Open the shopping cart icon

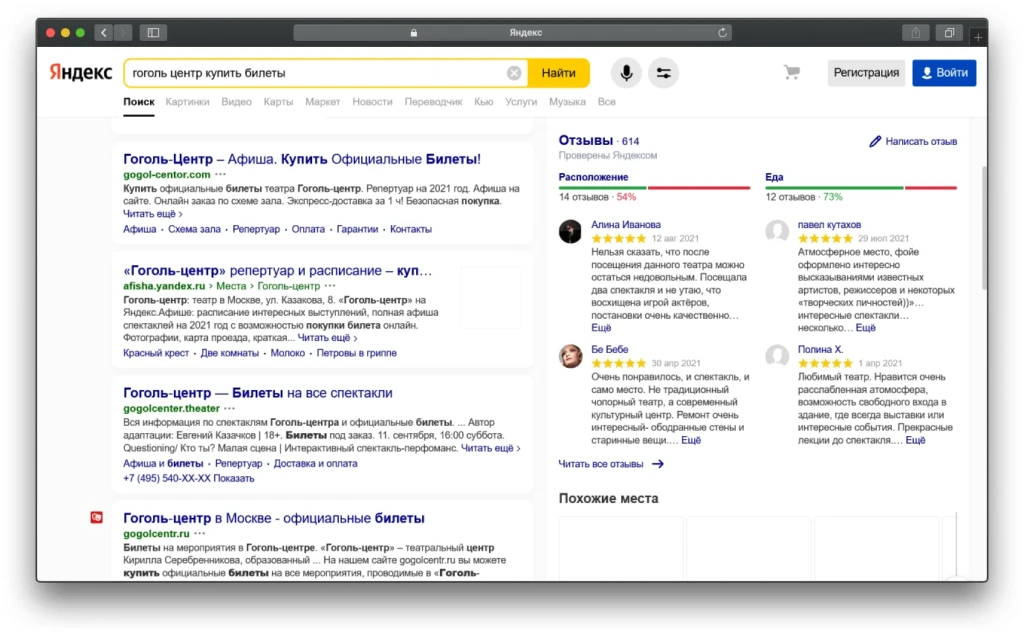coord(792,72)
